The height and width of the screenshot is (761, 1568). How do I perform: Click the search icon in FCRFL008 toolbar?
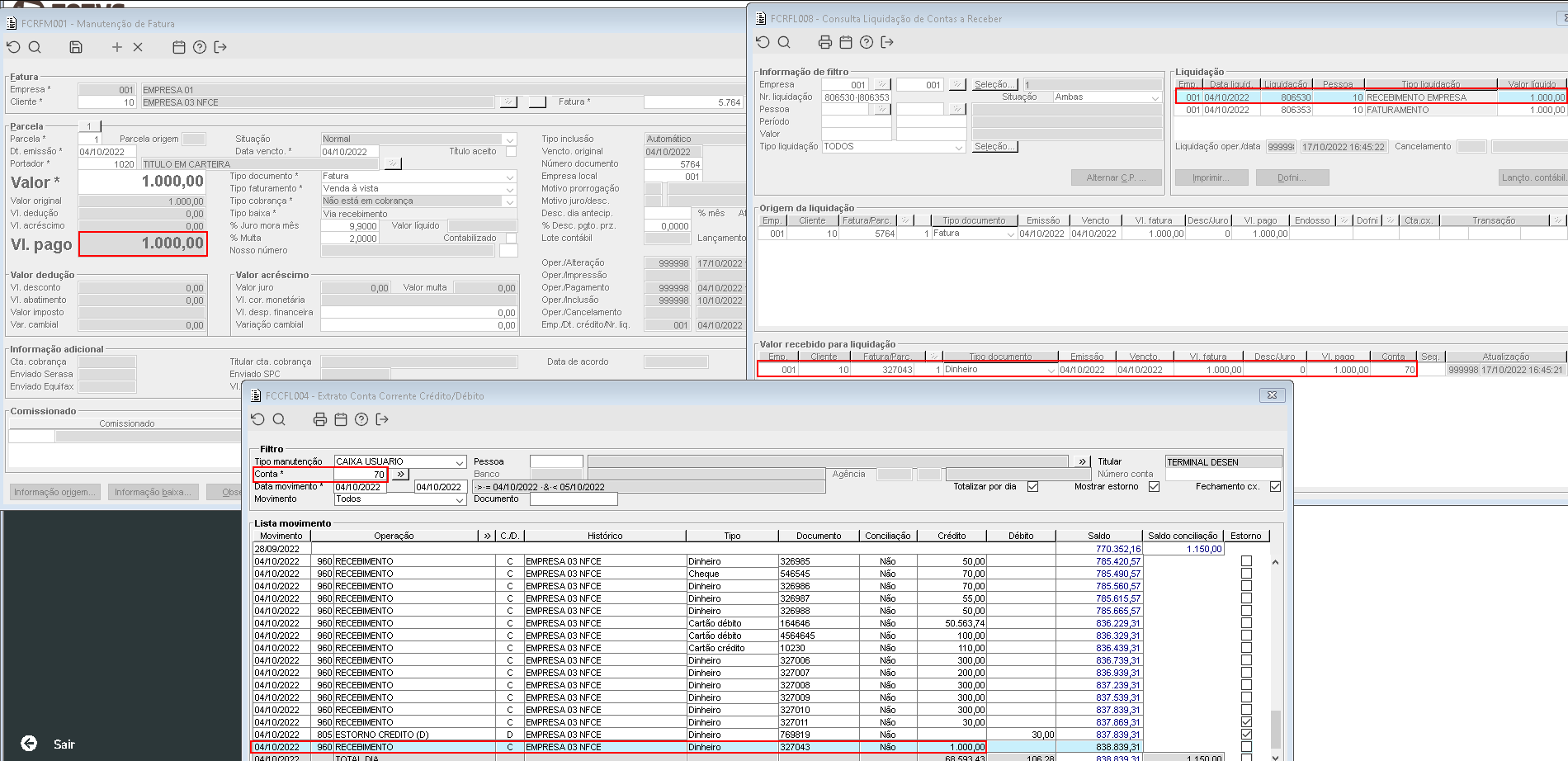[784, 42]
